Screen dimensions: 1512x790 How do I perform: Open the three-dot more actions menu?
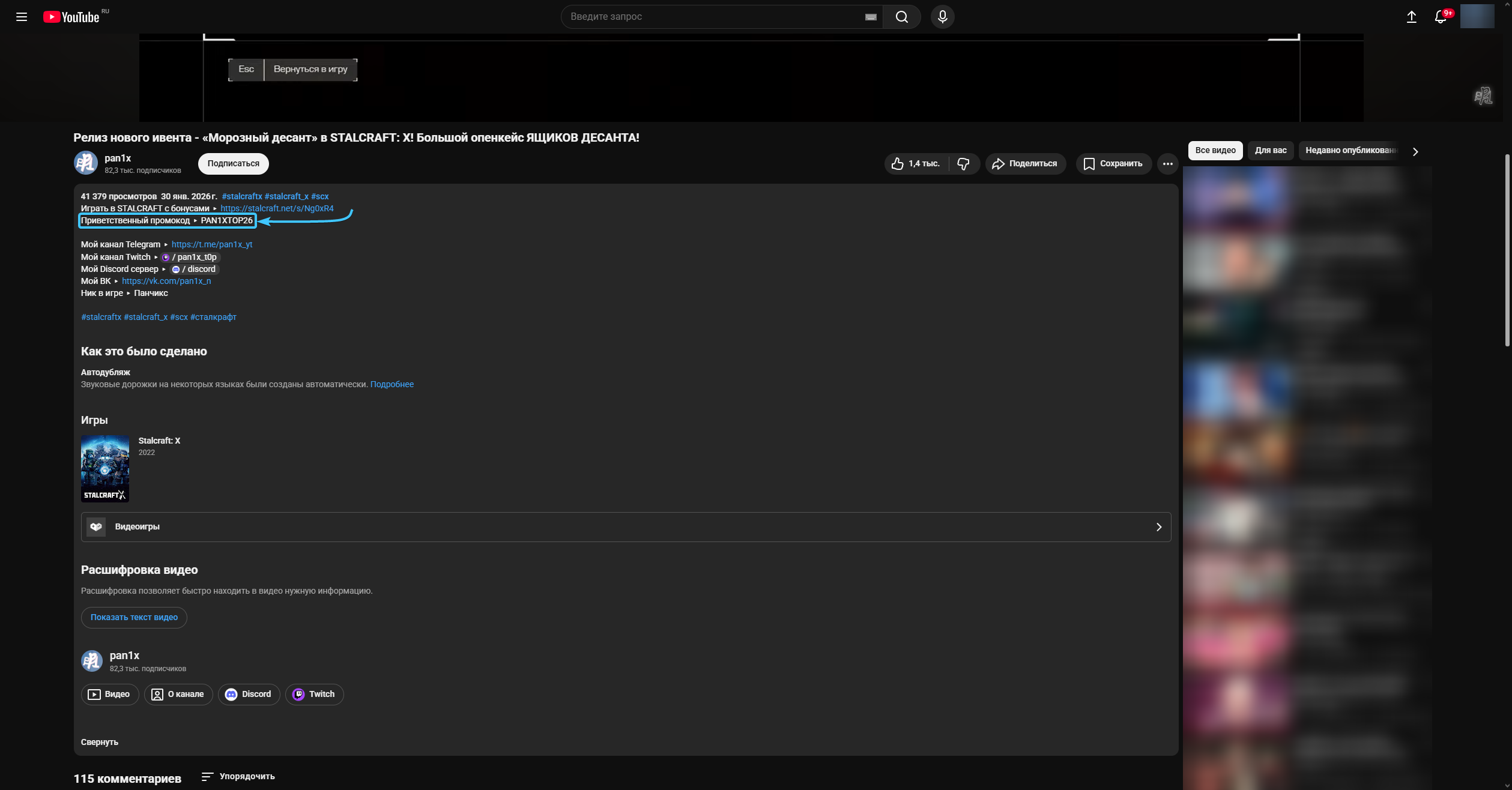(1167, 164)
